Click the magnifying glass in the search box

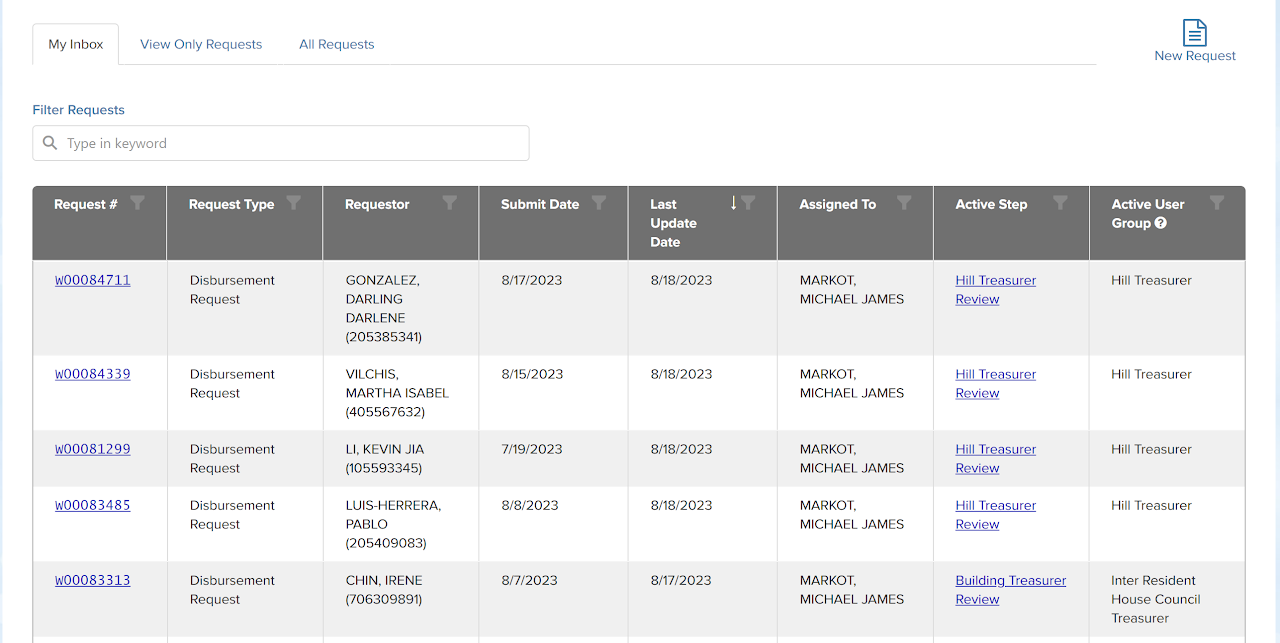click(x=50, y=143)
